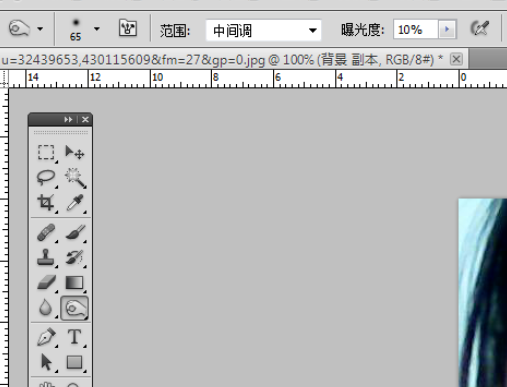Select the Burn tool in toolbox

point(75,308)
